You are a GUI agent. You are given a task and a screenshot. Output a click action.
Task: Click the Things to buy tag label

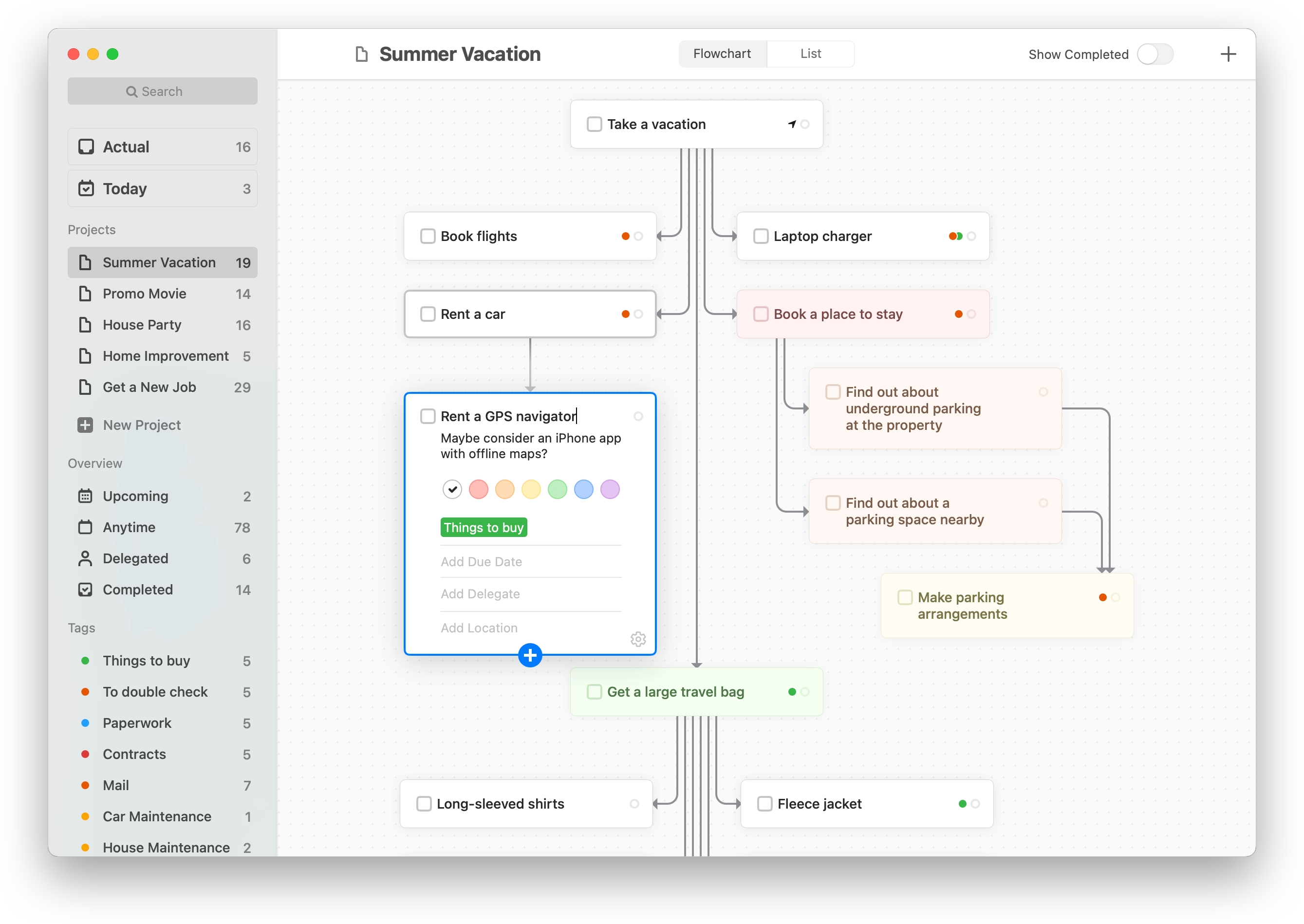tap(484, 527)
